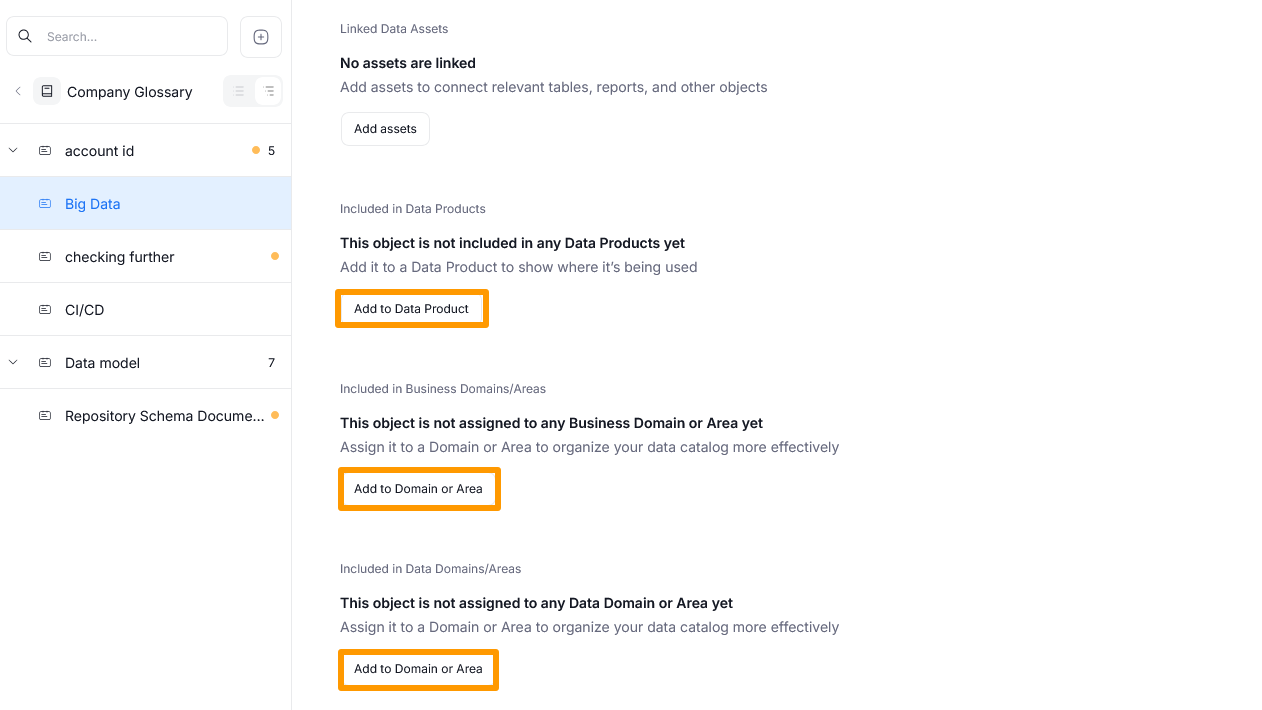Click Add to Domain or Area under Business Domains
The width and height of the screenshot is (1262, 710).
419,488
